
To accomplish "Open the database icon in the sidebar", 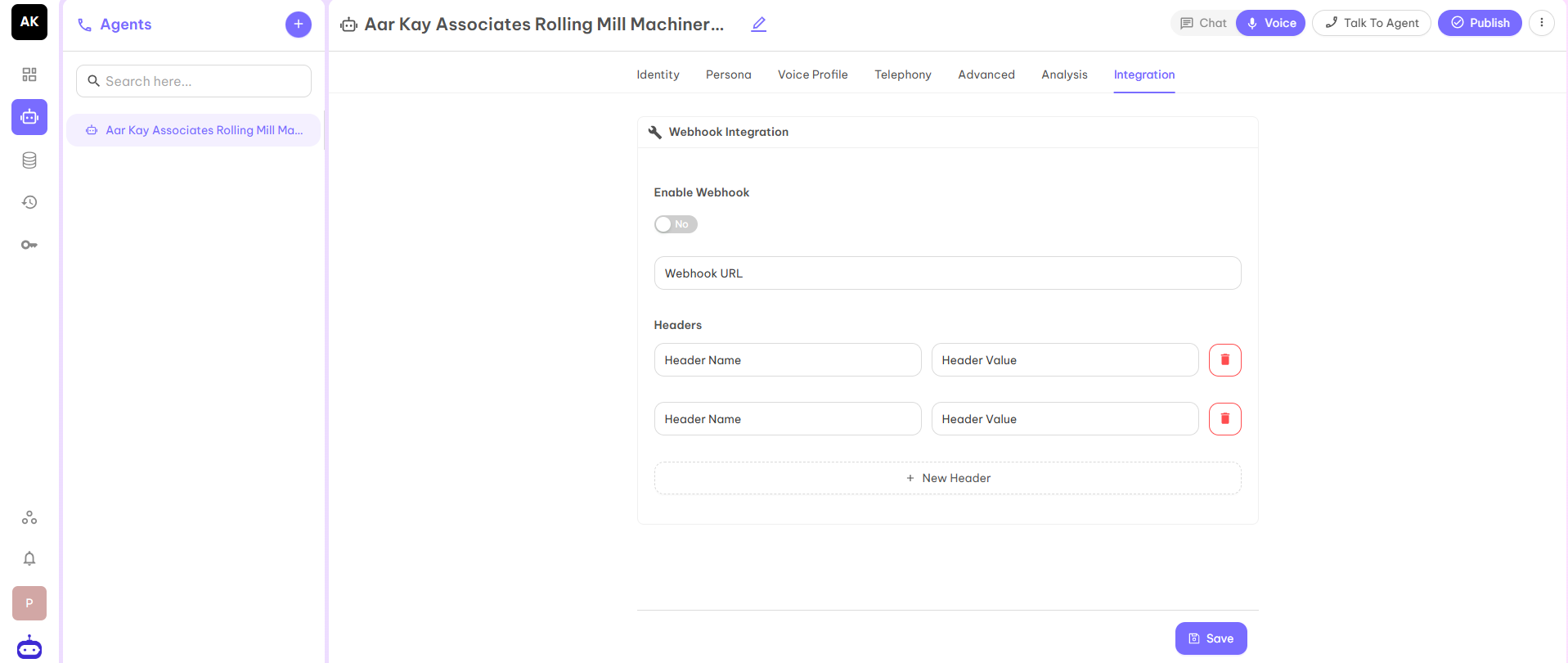I will click(29, 160).
